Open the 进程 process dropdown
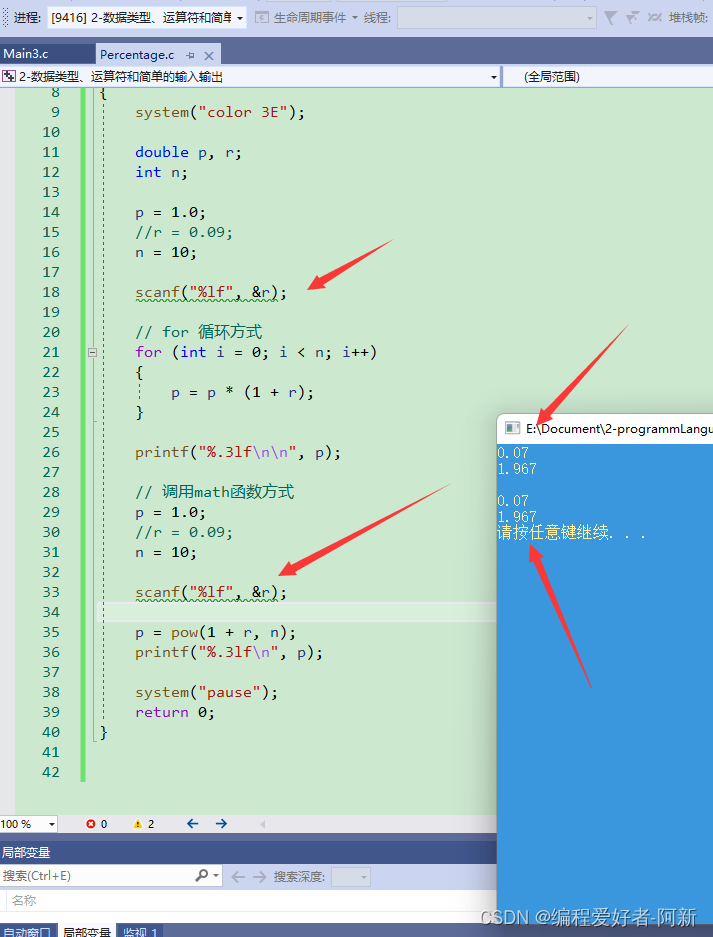 (146, 18)
